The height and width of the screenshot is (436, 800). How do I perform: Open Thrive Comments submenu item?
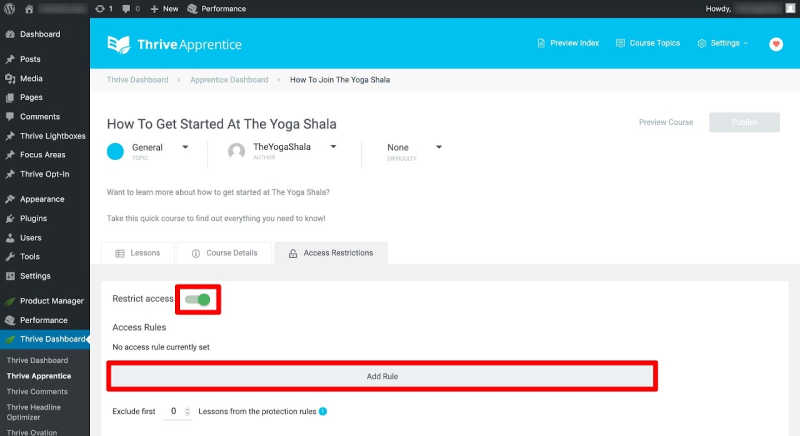pos(37,392)
